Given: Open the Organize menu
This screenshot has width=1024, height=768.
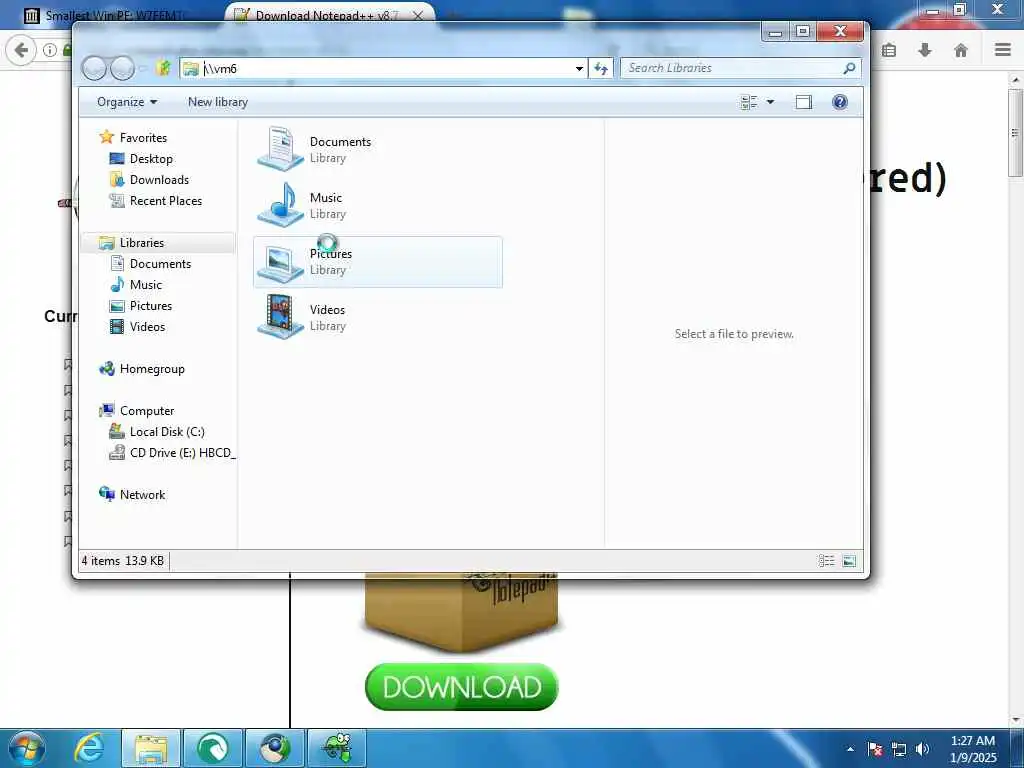Looking at the screenshot, I should tap(127, 102).
